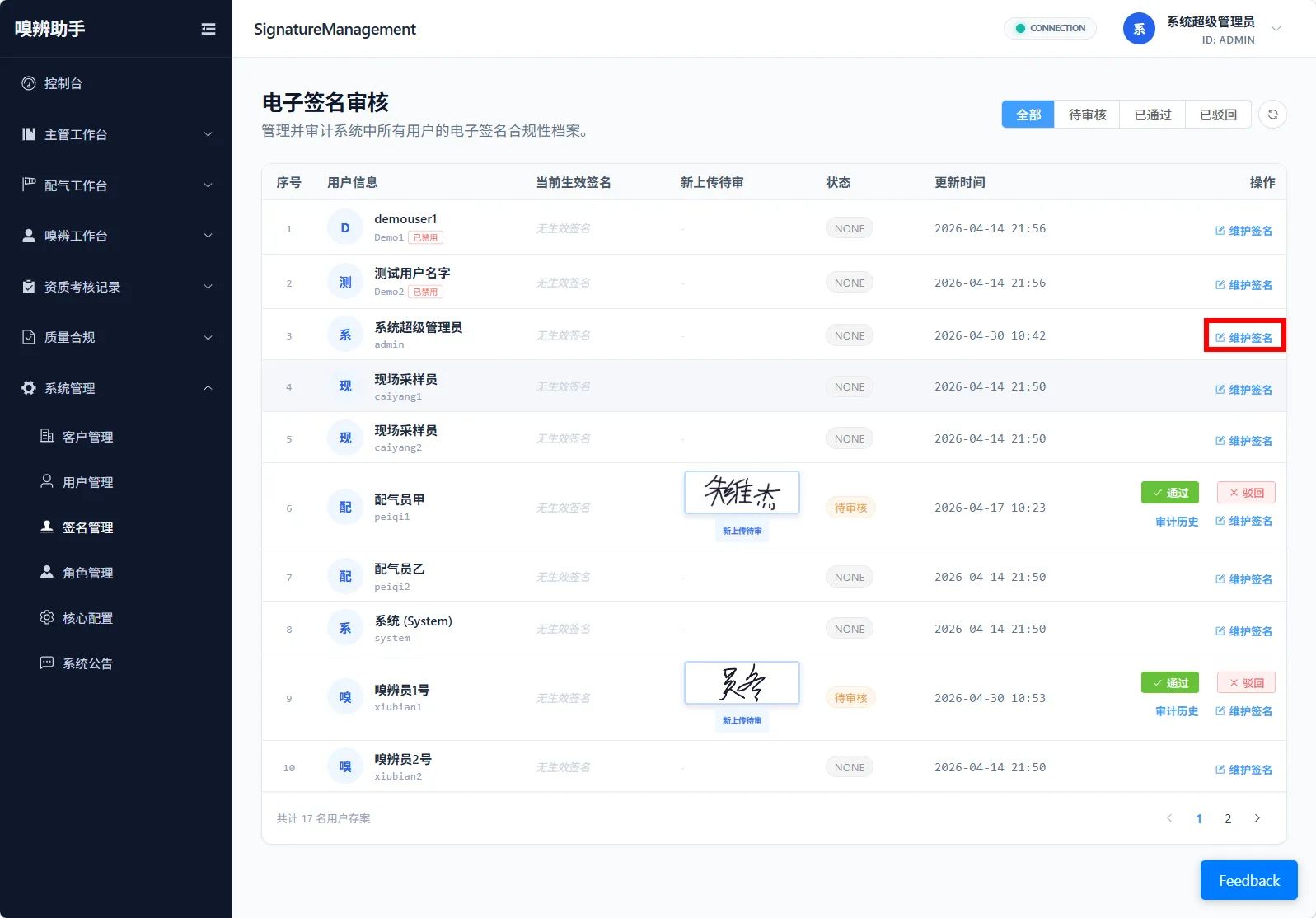This screenshot has height=918, width=1316.
Task: Click the 已禁用 tag next to Demo1
Action: click(426, 237)
